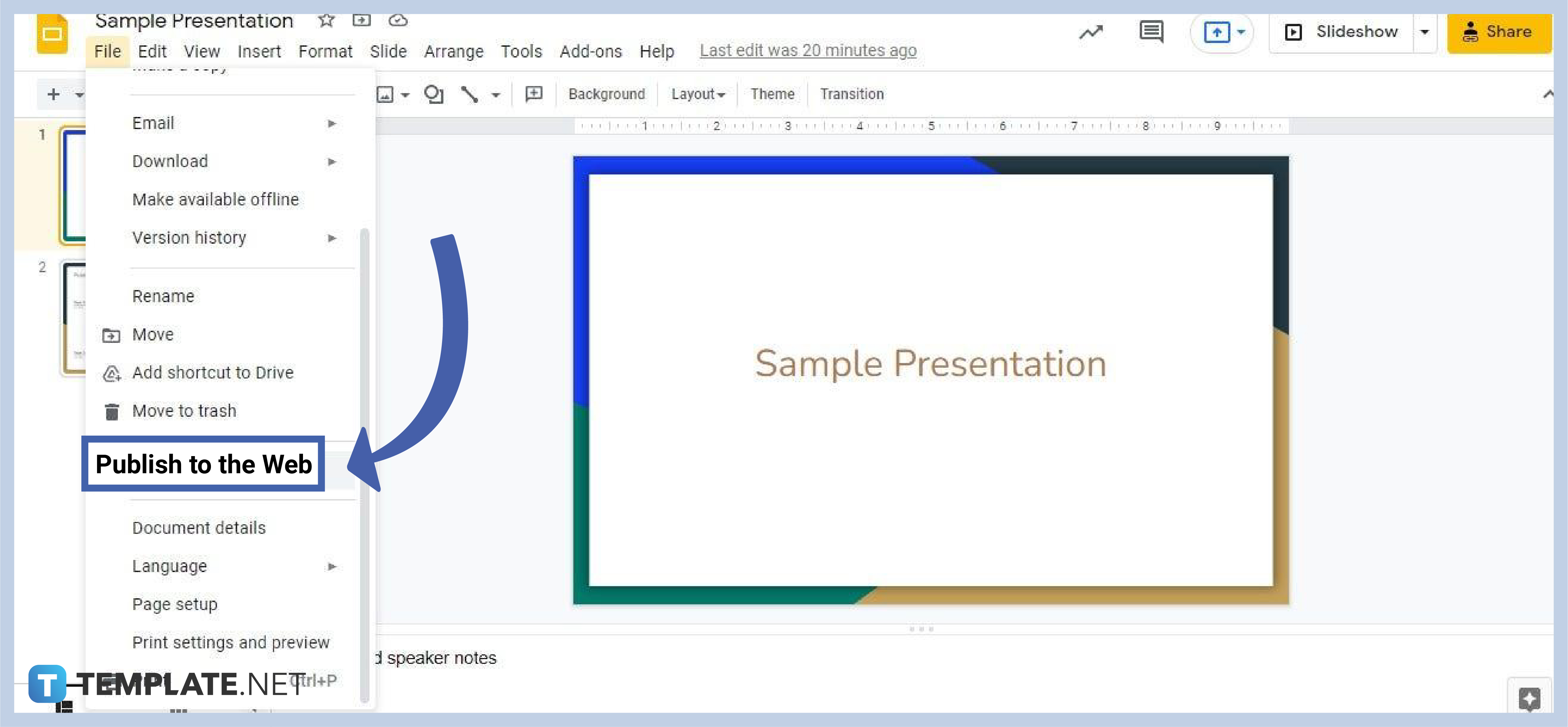Screen dimensions: 1568x727
Task: Click the Transition toolbar option
Action: click(853, 94)
